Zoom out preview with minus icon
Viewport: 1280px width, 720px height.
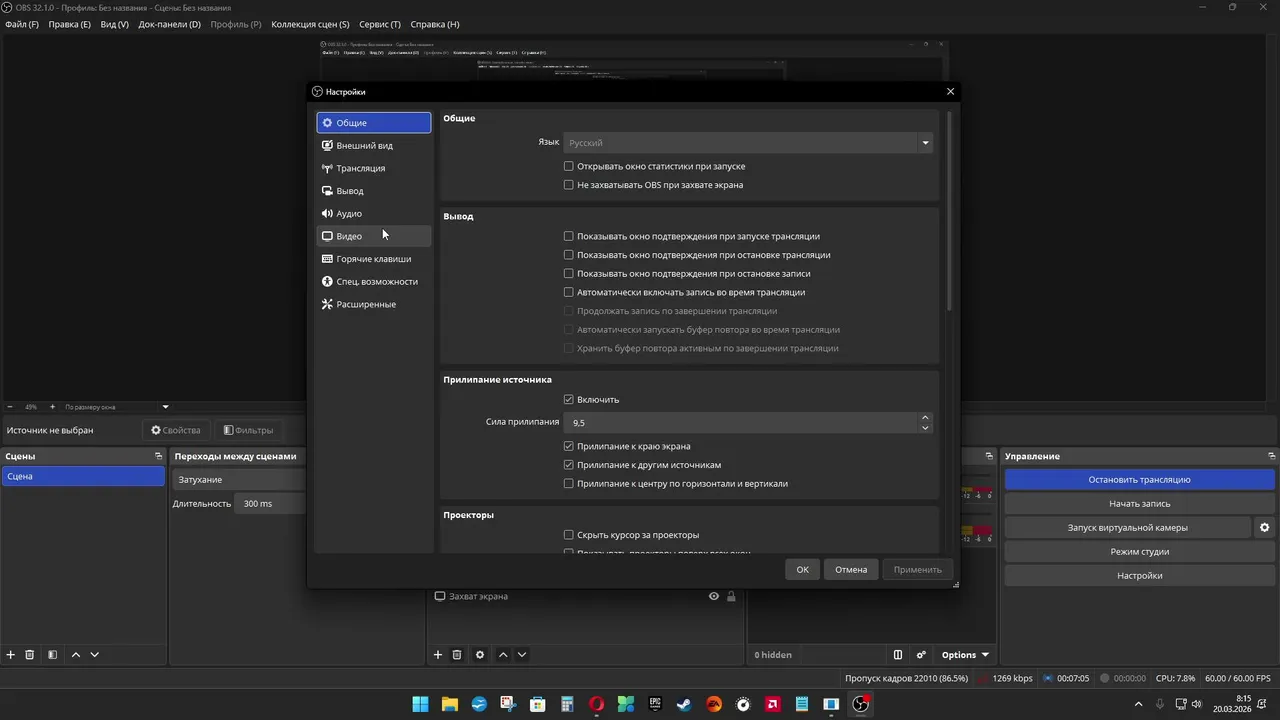coord(10,407)
